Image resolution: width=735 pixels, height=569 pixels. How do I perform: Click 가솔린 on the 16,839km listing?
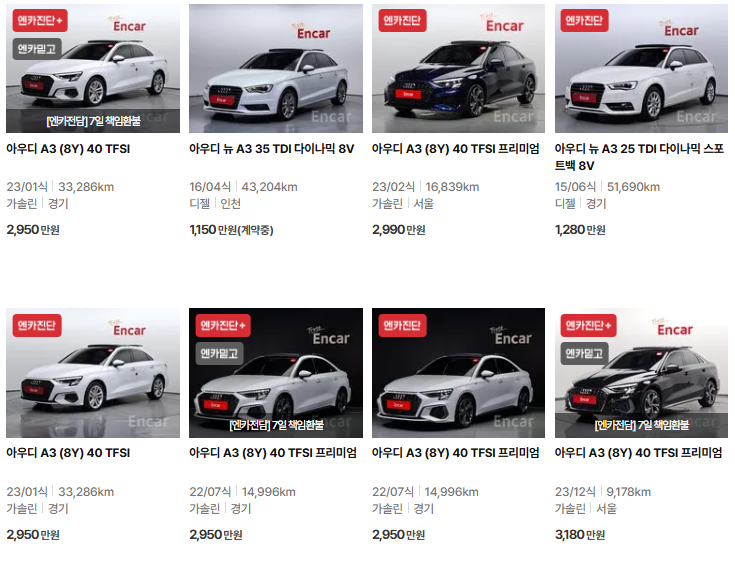point(387,204)
